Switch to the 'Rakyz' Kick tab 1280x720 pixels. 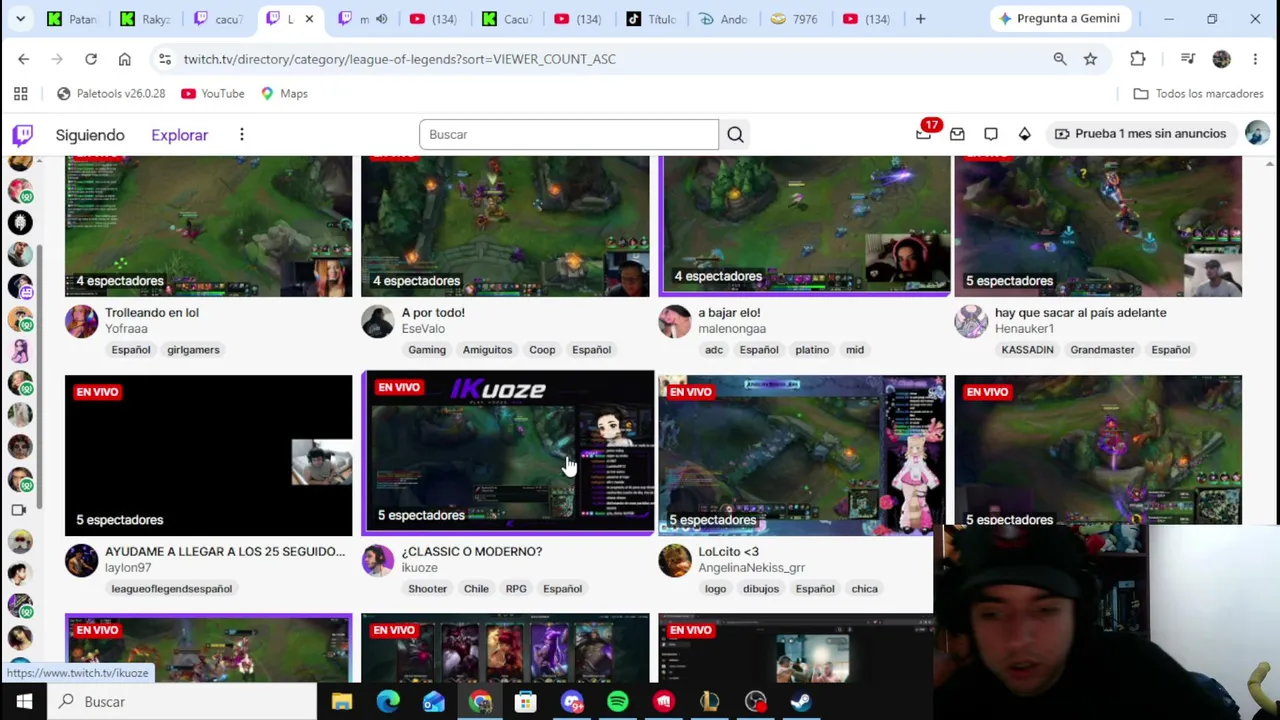point(147,19)
